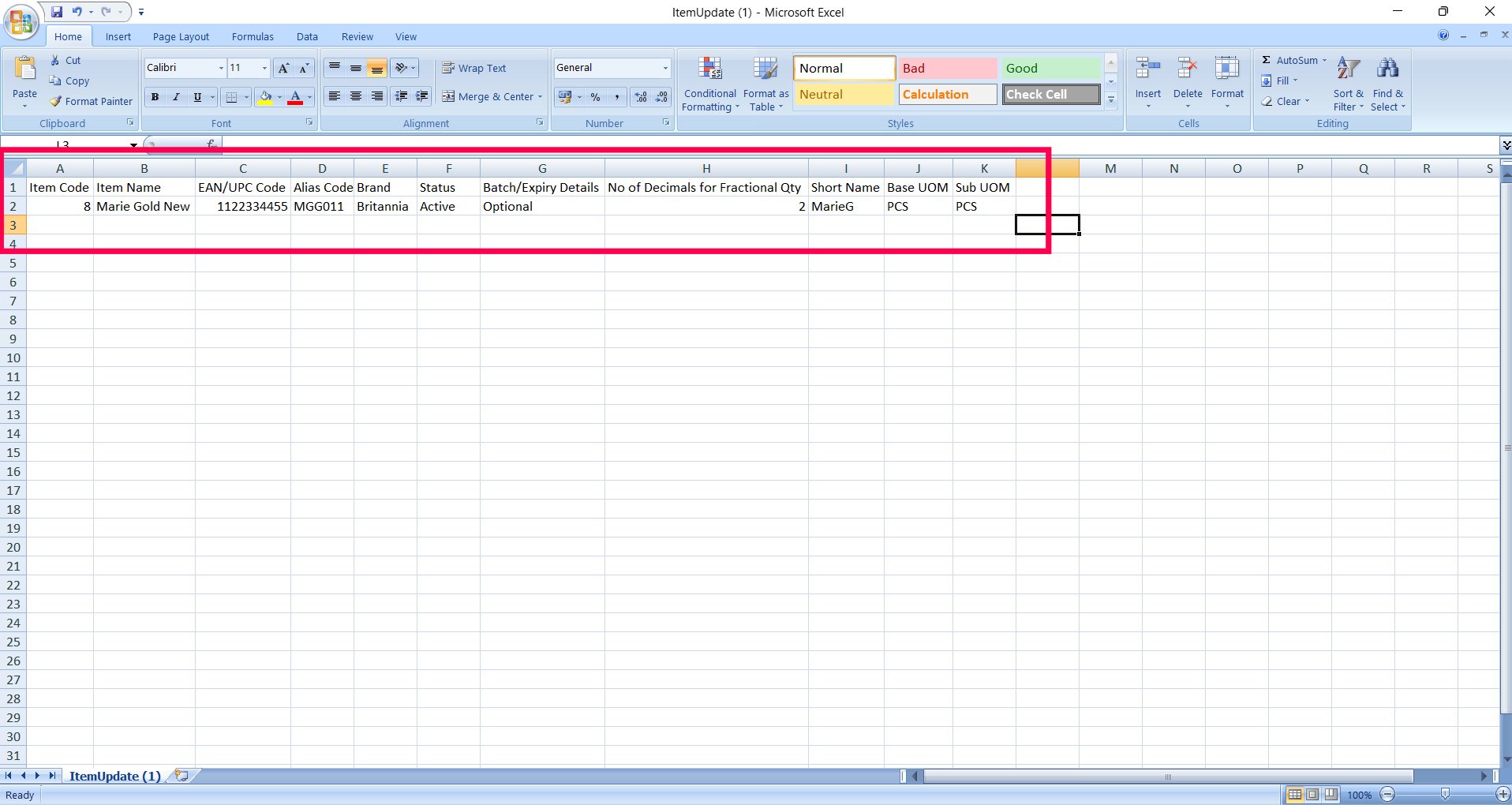Activate the Format Painter
Viewport: 1512px width, 805px height.
click(x=92, y=101)
